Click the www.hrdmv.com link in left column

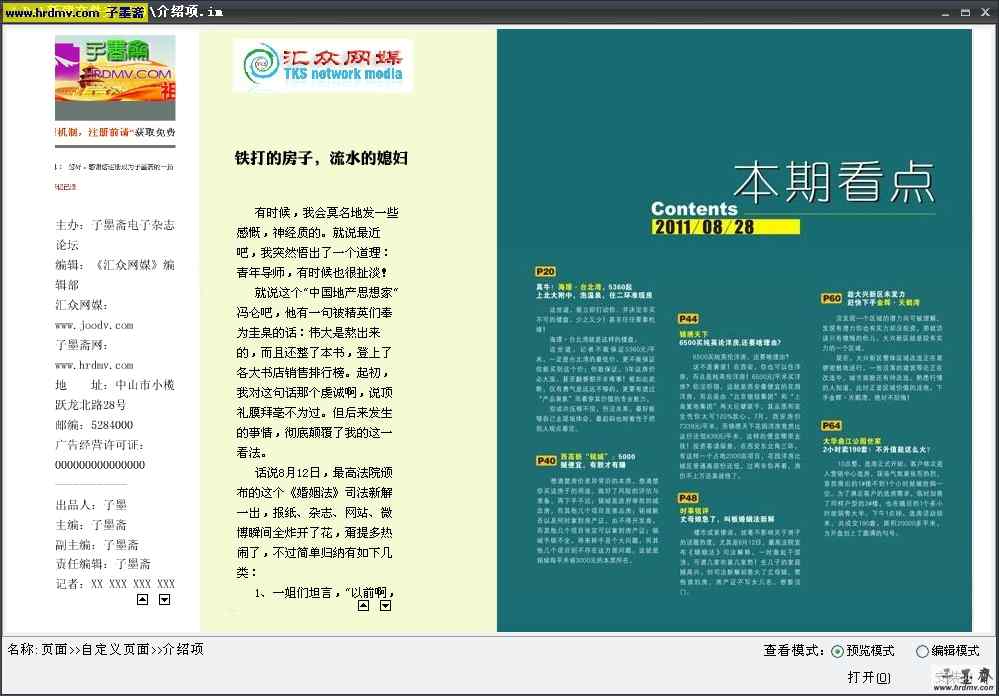point(94,365)
